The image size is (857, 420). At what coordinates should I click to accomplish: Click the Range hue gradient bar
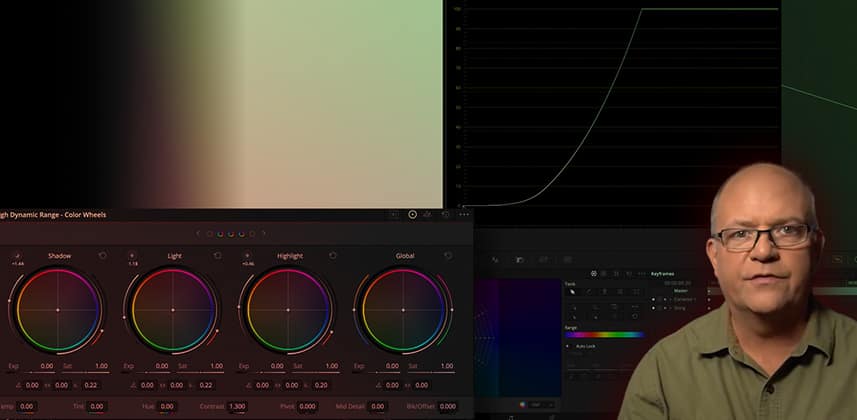(x=604, y=334)
